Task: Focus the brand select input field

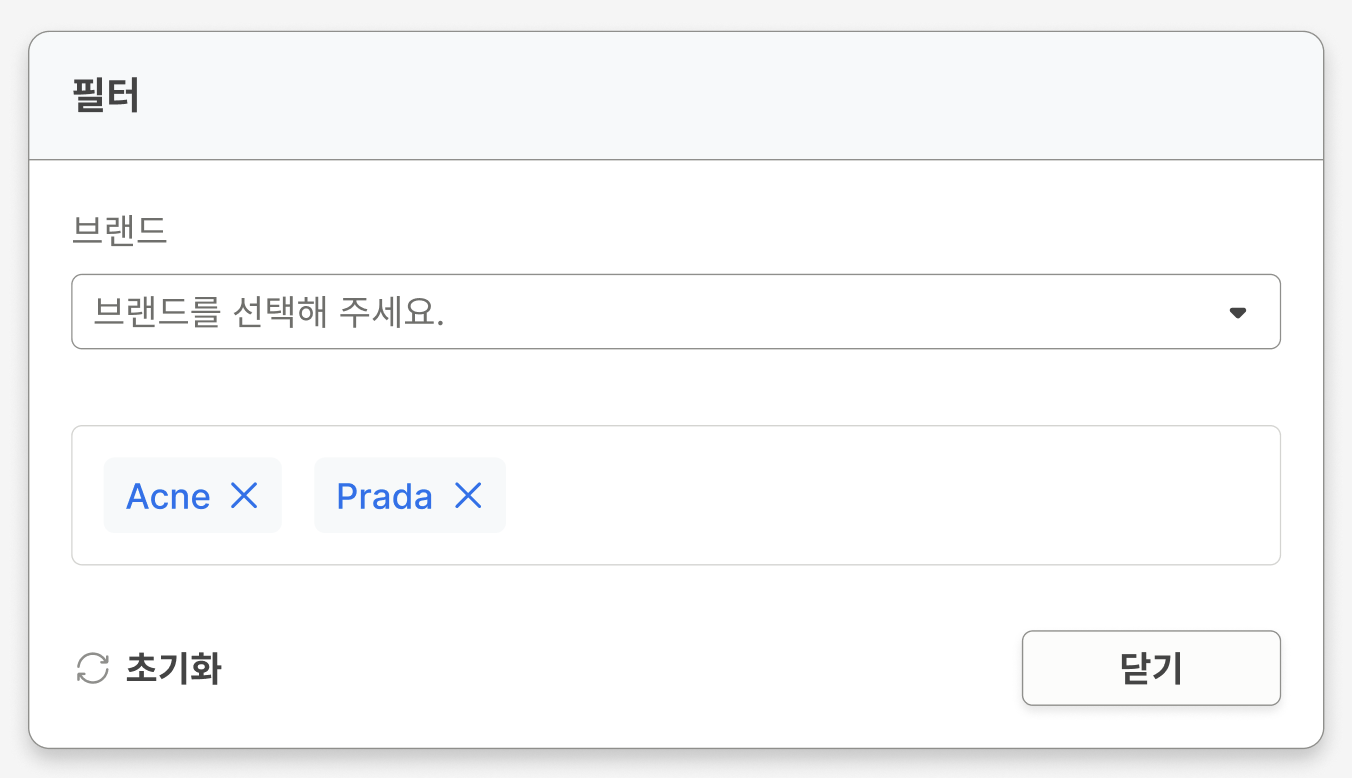Action: coord(675,312)
